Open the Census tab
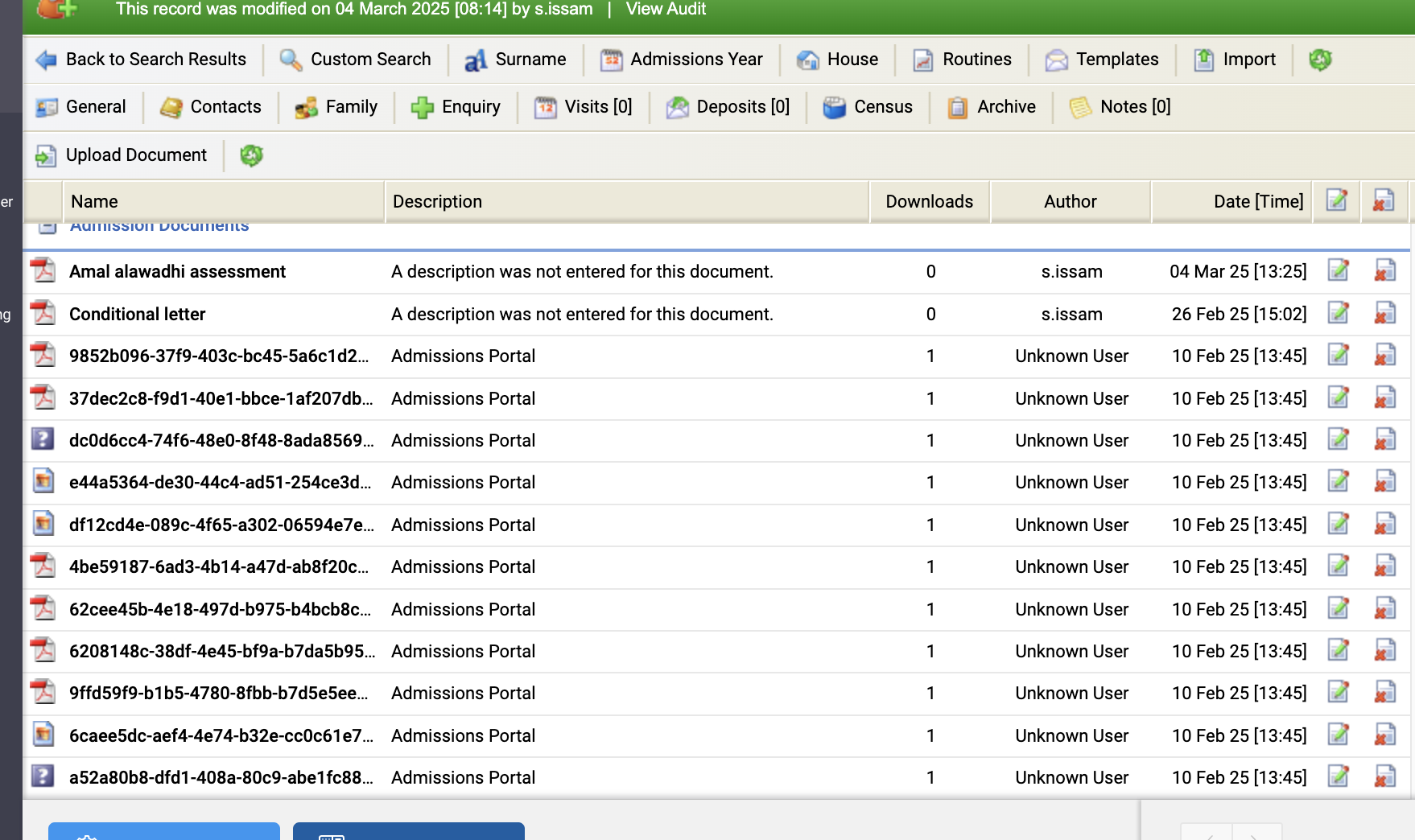The image size is (1415, 840). (868, 107)
